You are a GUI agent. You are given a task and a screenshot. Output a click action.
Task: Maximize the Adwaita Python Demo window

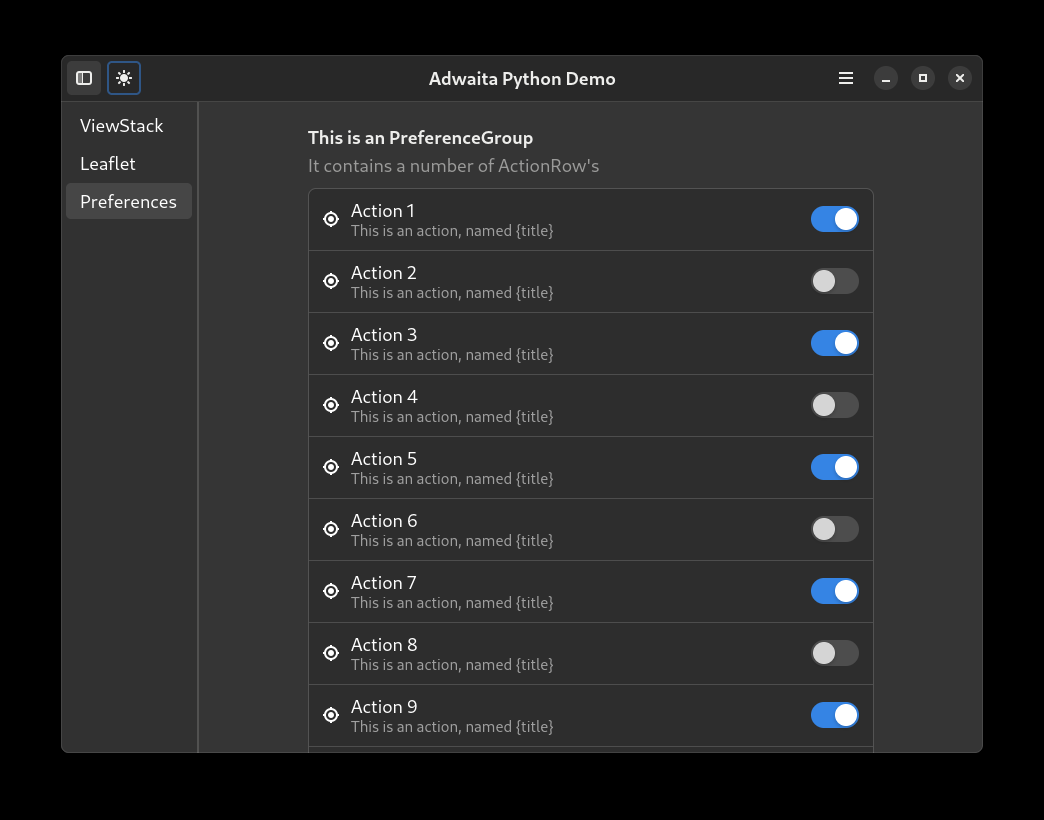[923, 79]
